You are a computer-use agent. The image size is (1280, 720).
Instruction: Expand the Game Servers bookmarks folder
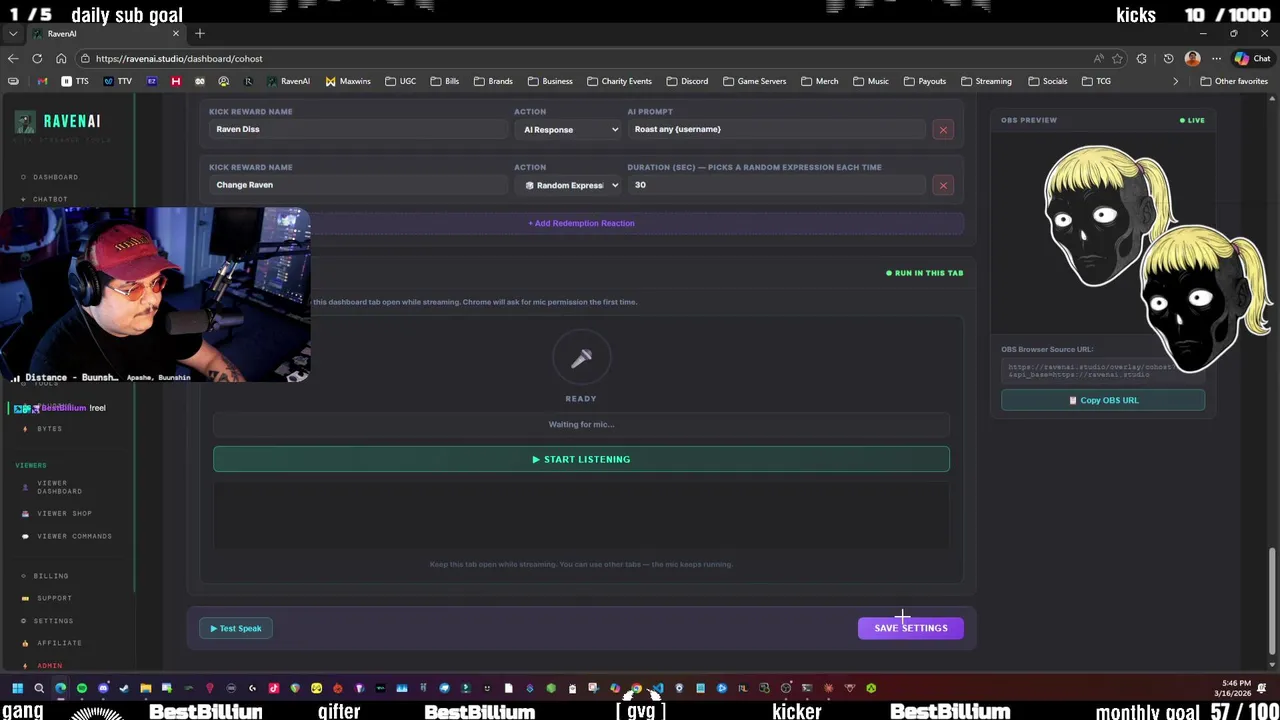[754, 81]
